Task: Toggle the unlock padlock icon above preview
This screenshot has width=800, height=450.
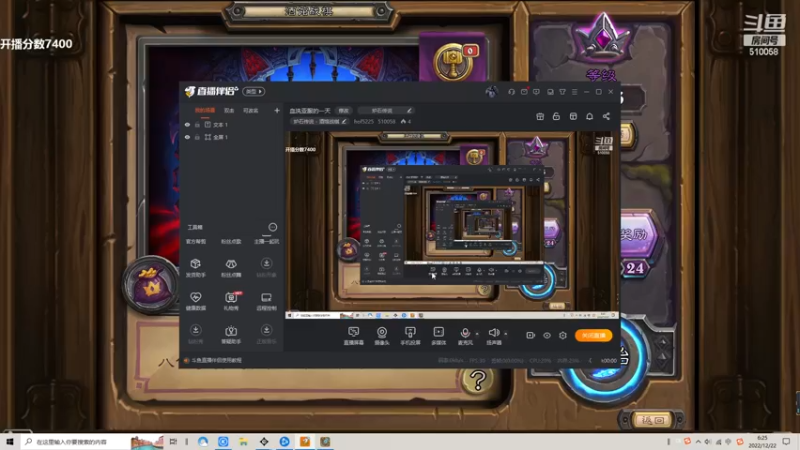Action: coord(556,116)
